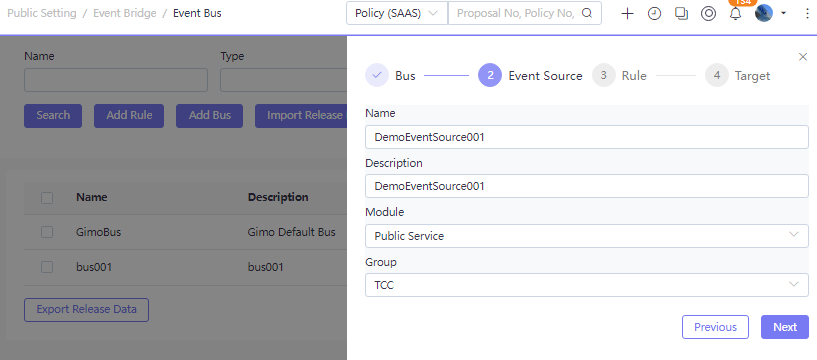Open the Public Setting breadcrumb

42,14
